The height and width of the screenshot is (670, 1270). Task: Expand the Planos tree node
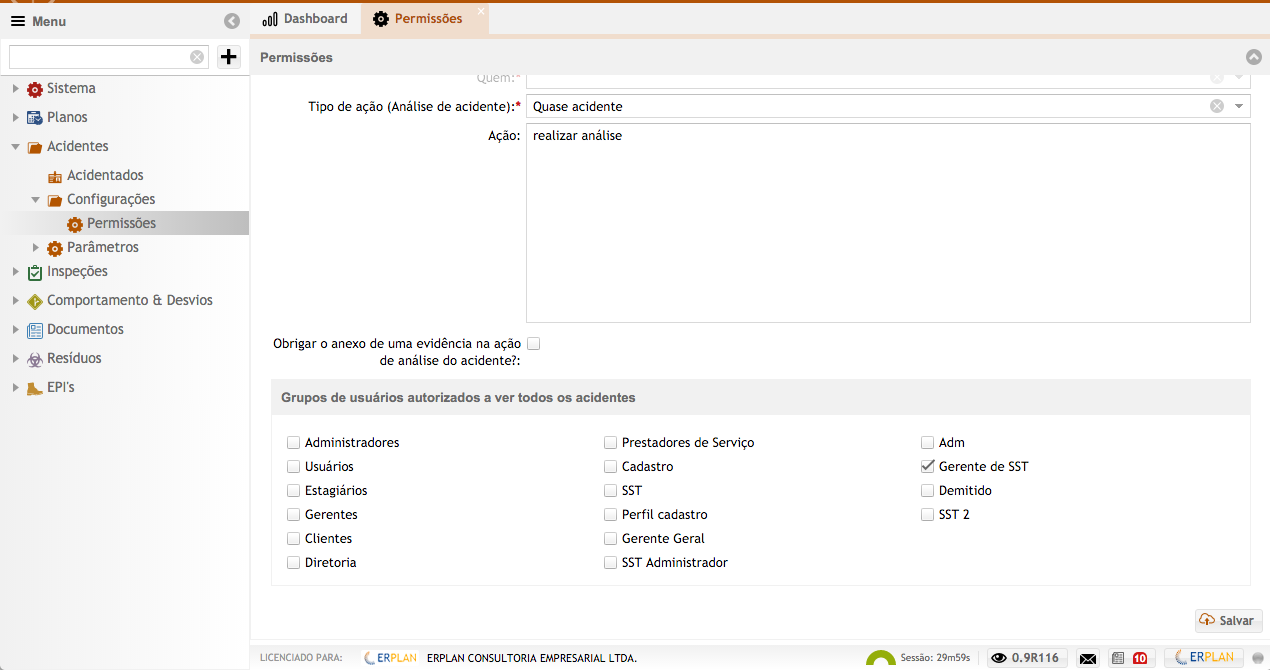pos(15,118)
